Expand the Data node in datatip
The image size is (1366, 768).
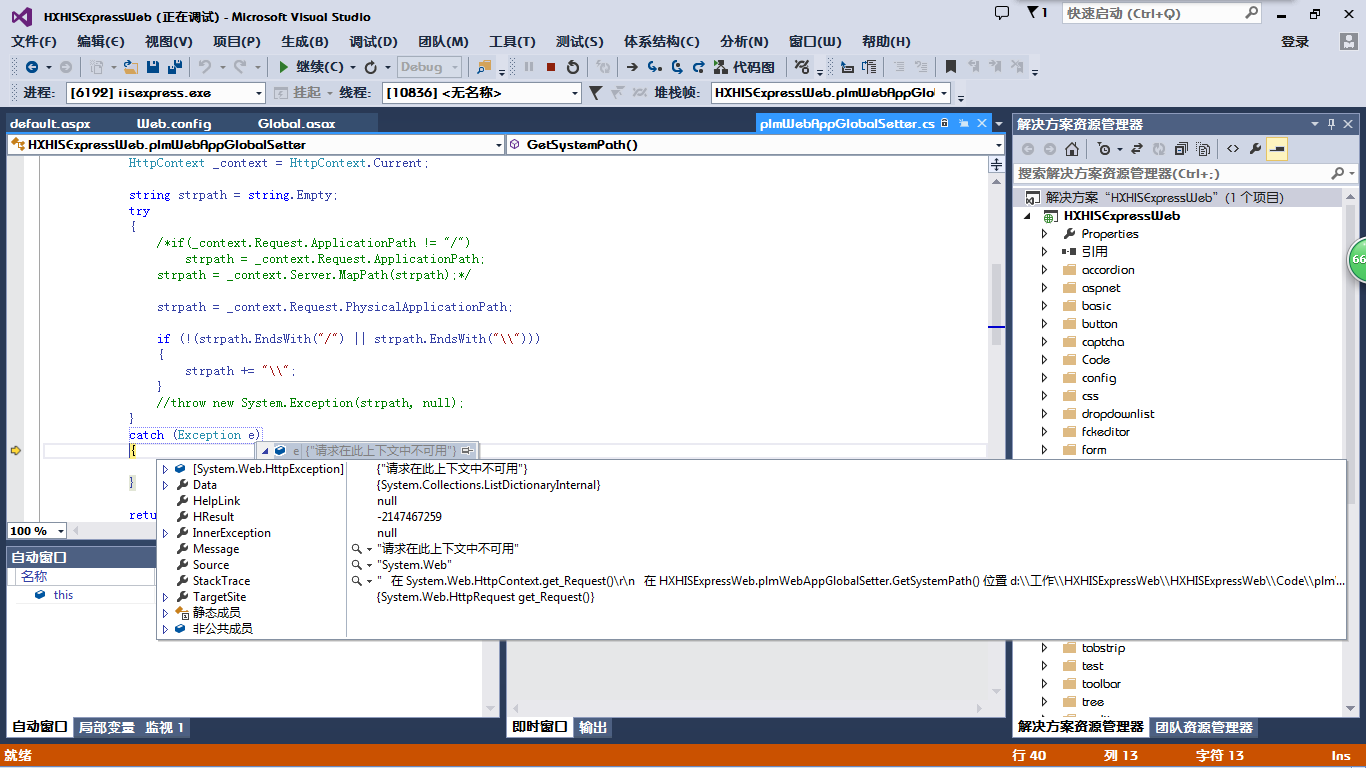165,485
